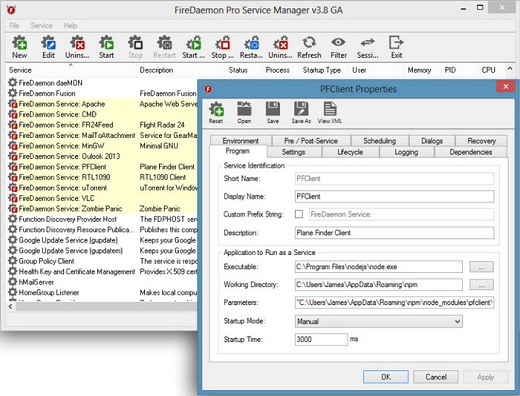Click the Session switch icon
The image size is (520, 396).
[x=367, y=47]
